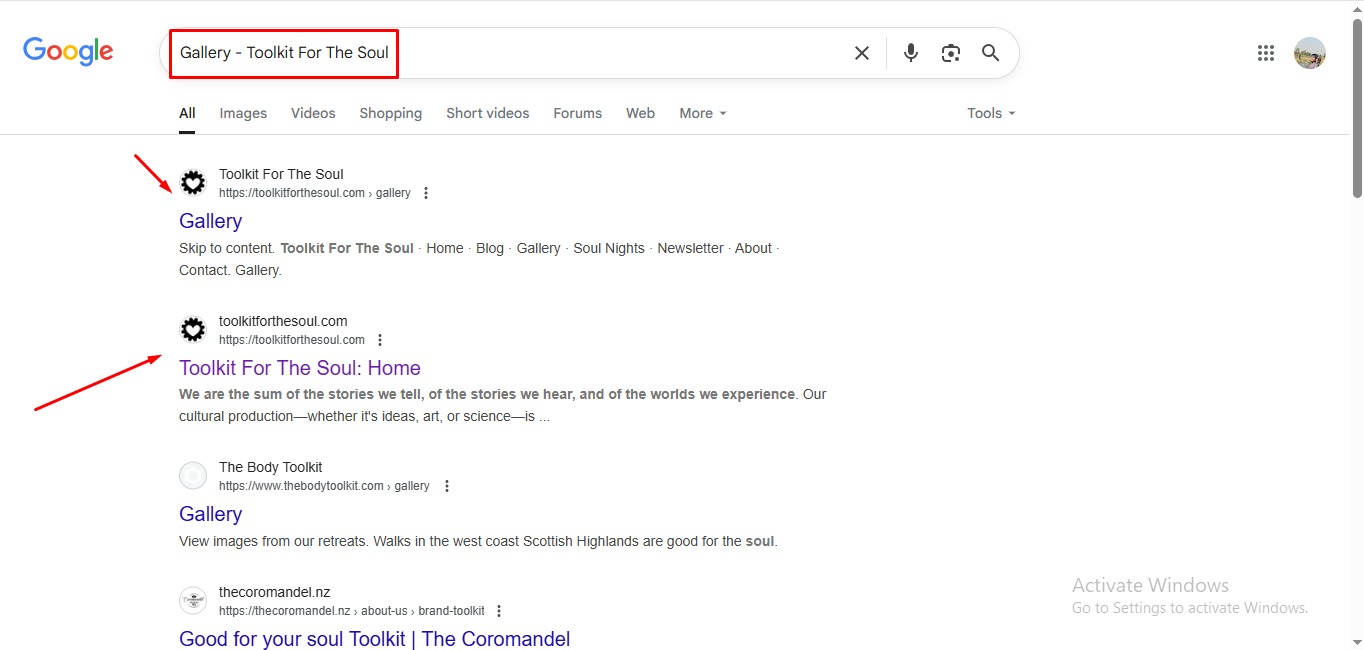Switch to the Images tab
1364x650 pixels.
click(x=243, y=113)
